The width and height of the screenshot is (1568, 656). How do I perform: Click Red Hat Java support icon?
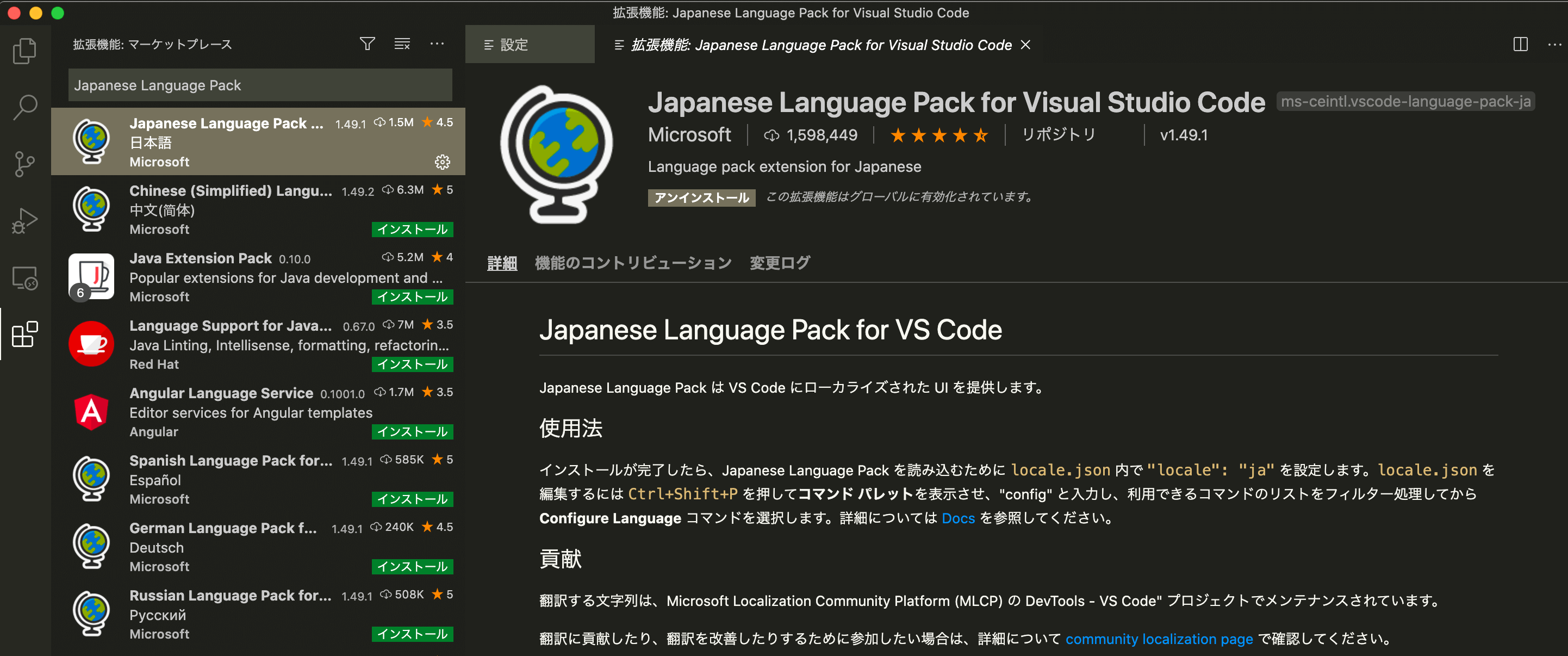[91, 344]
